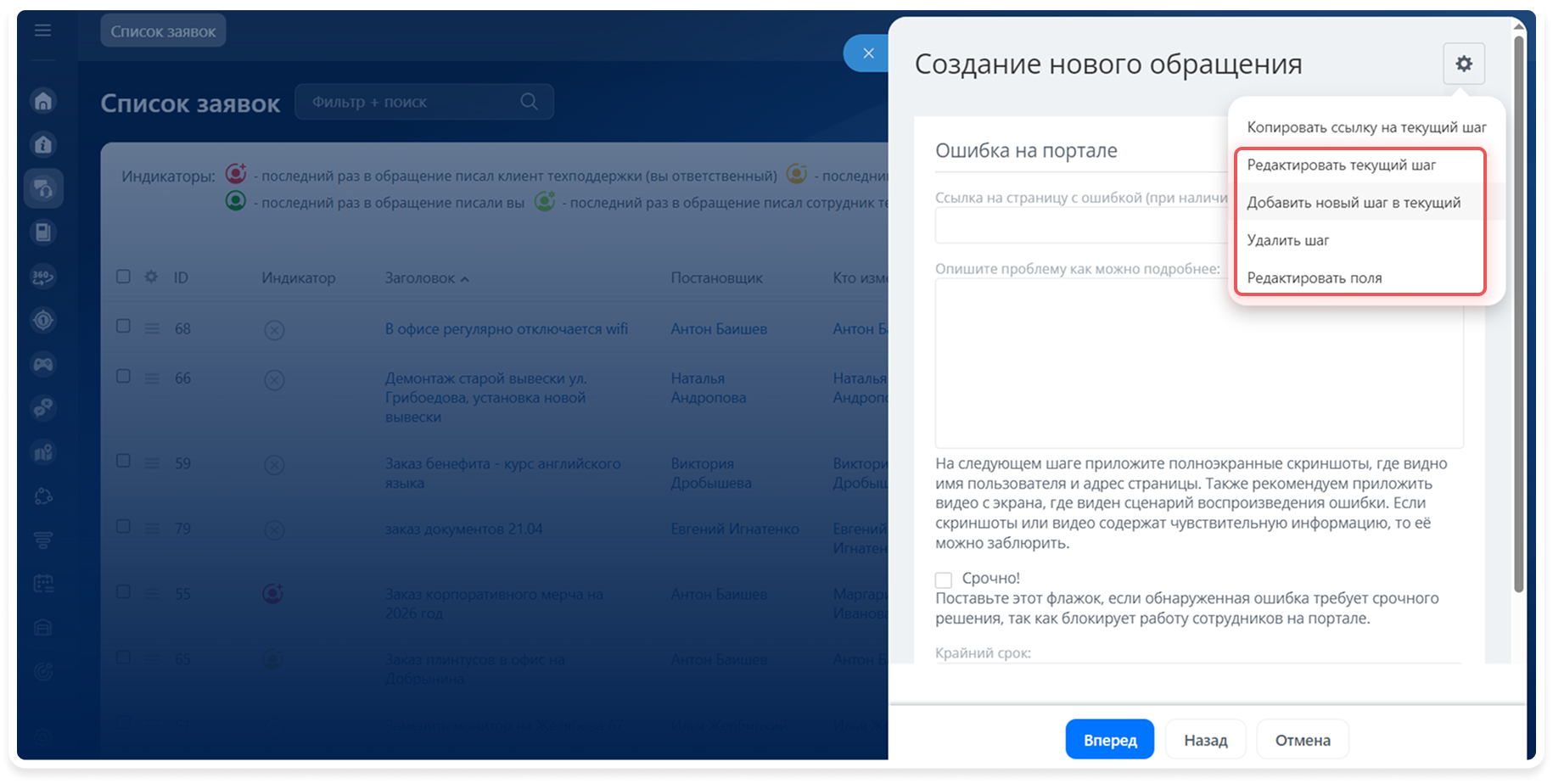1553x784 pixels.
Task: Click the Постановщик column header
Action: tap(717, 277)
